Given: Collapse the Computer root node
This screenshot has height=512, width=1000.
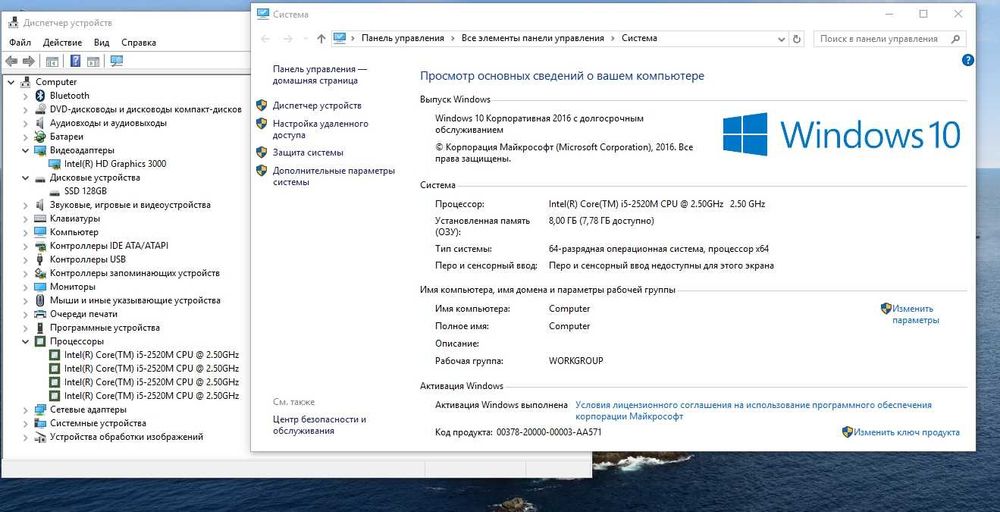Looking at the screenshot, I should [11, 82].
